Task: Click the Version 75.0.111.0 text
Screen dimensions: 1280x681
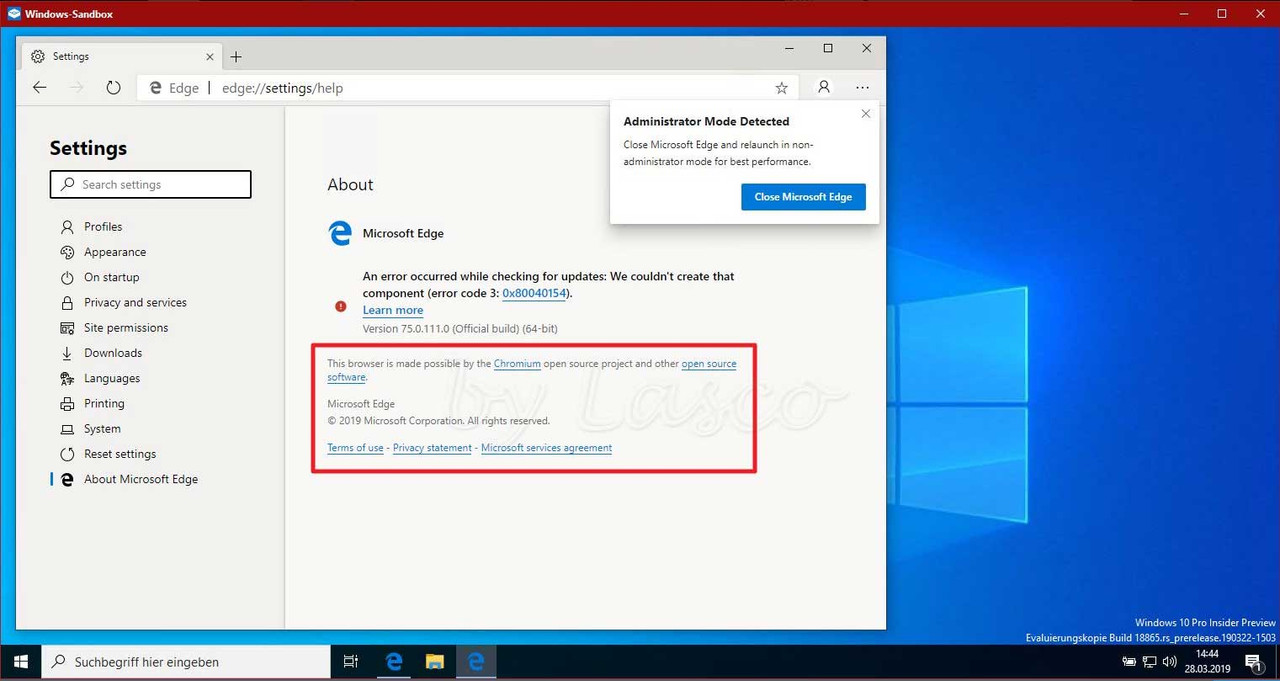Action: point(460,329)
